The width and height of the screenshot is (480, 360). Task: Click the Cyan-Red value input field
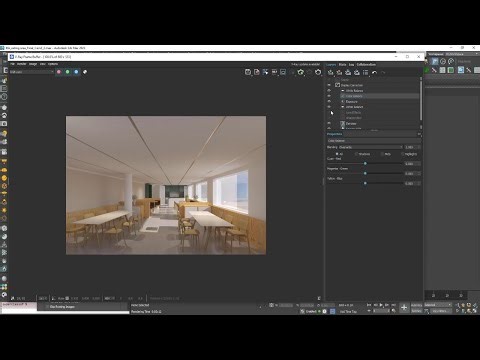point(411,164)
